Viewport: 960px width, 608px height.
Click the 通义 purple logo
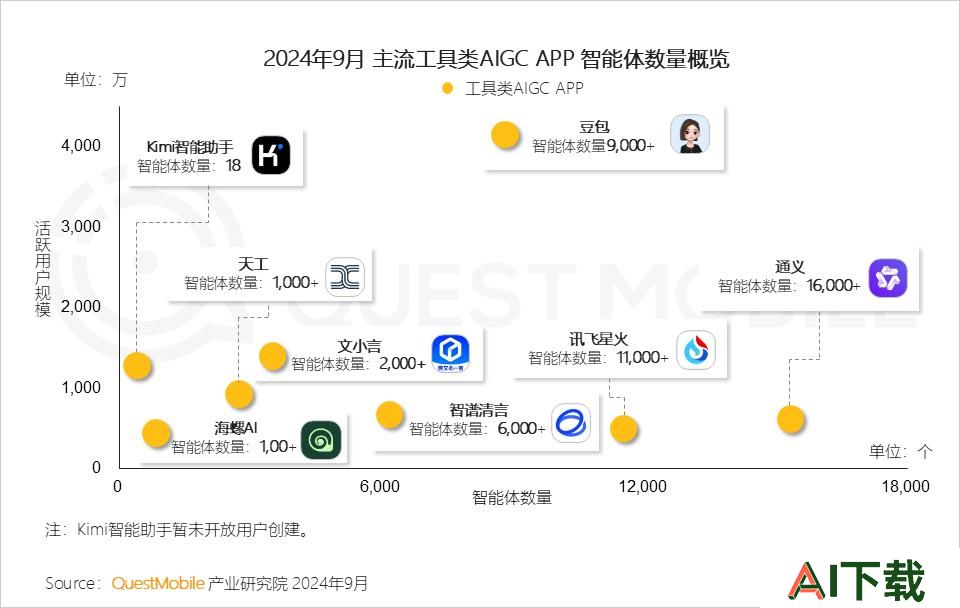[888, 278]
